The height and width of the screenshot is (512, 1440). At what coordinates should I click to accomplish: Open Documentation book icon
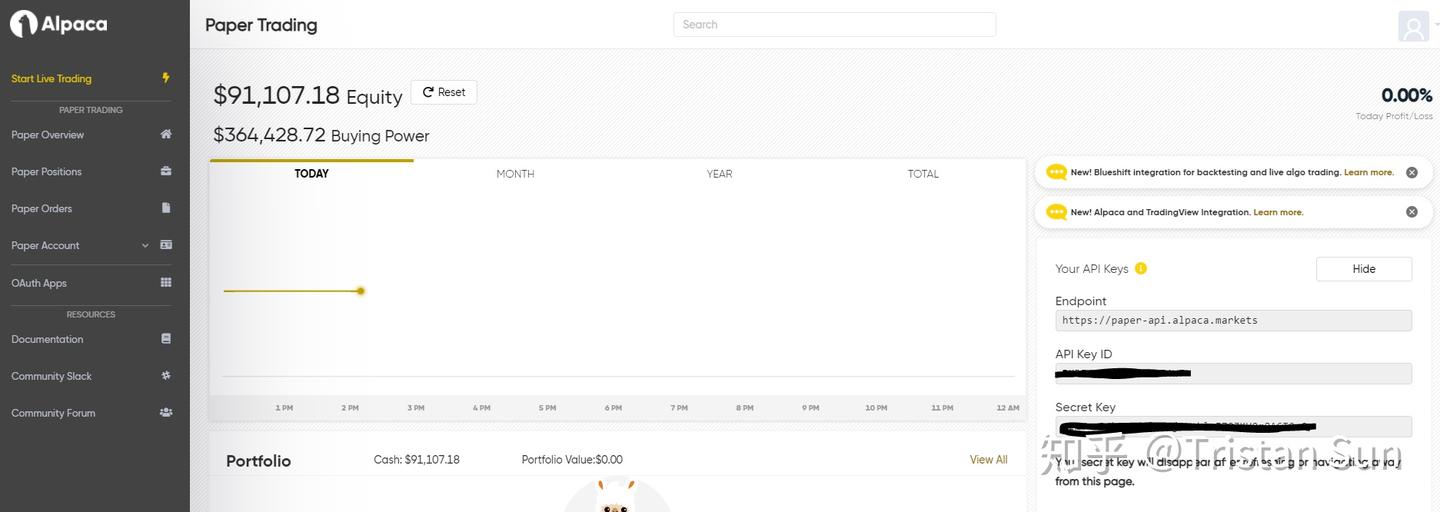pos(166,339)
